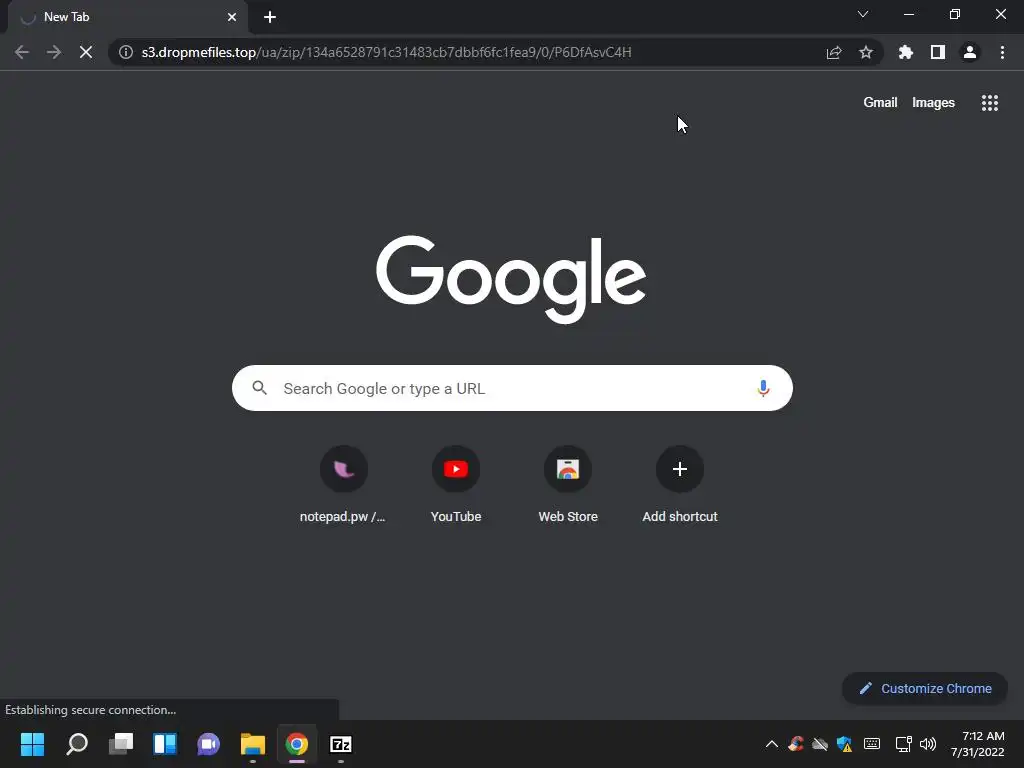The width and height of the screenshot is (1024, 768).
Task: Click Customize Chrome button
Action: [925, 688]
